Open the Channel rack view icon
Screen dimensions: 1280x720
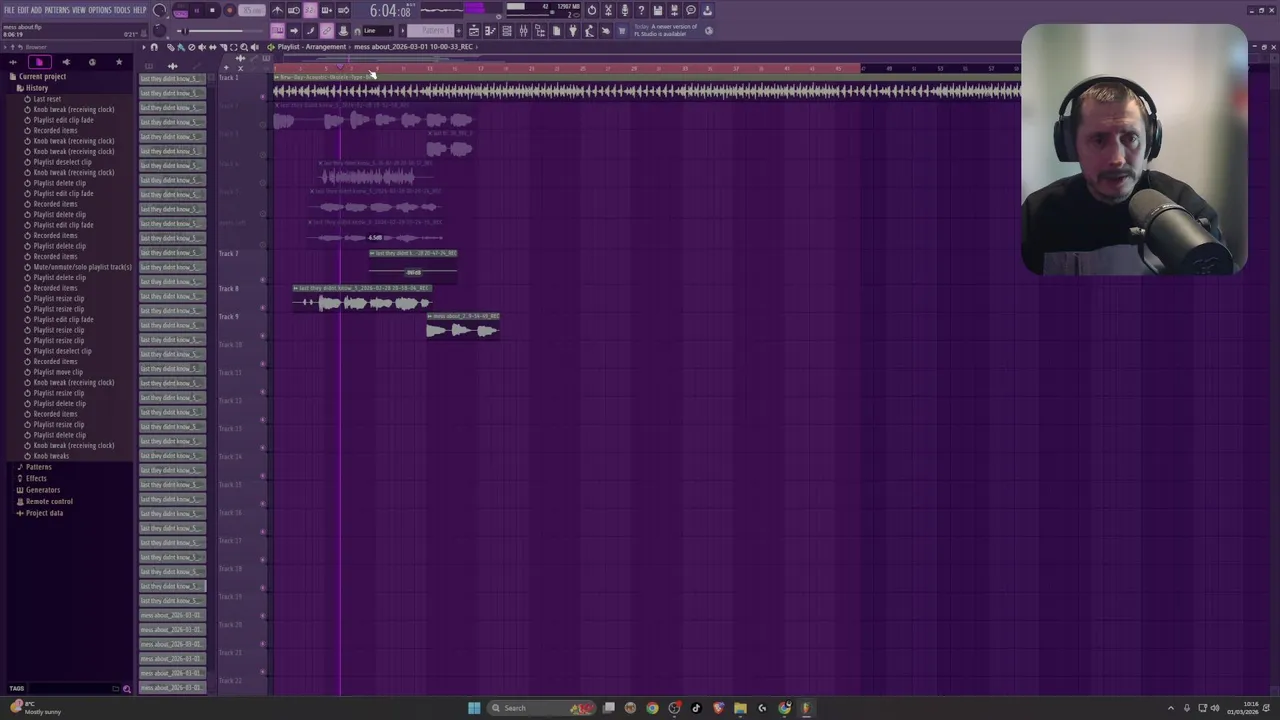point(507,31)
